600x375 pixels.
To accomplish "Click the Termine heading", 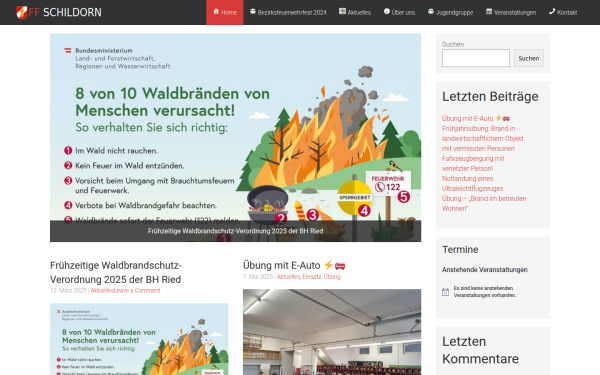I will pos(460,249).
